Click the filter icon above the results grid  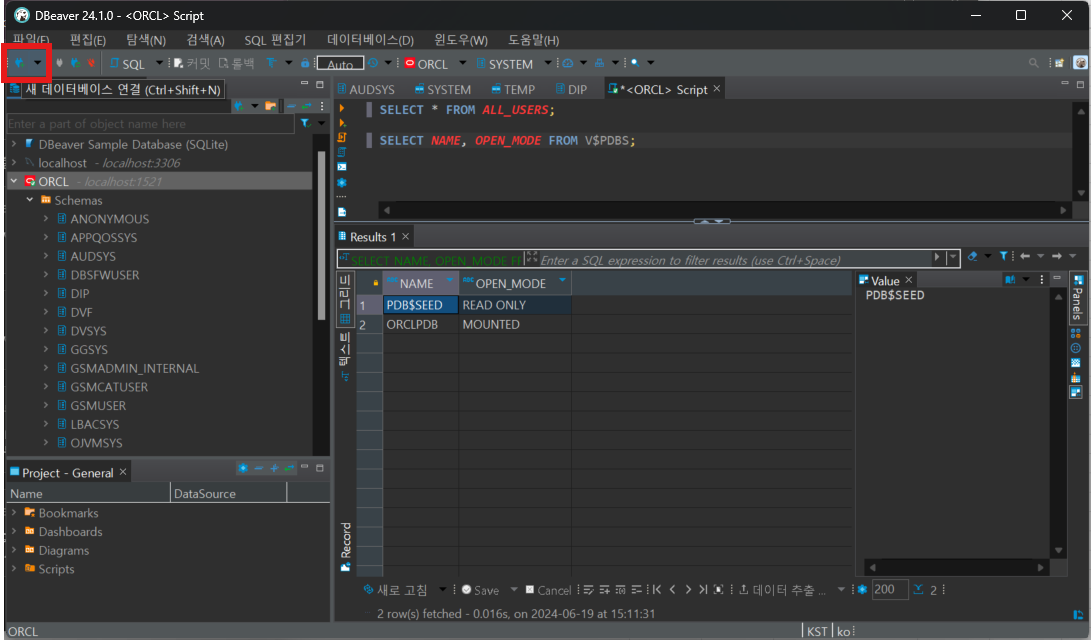tap(1004, 256)
